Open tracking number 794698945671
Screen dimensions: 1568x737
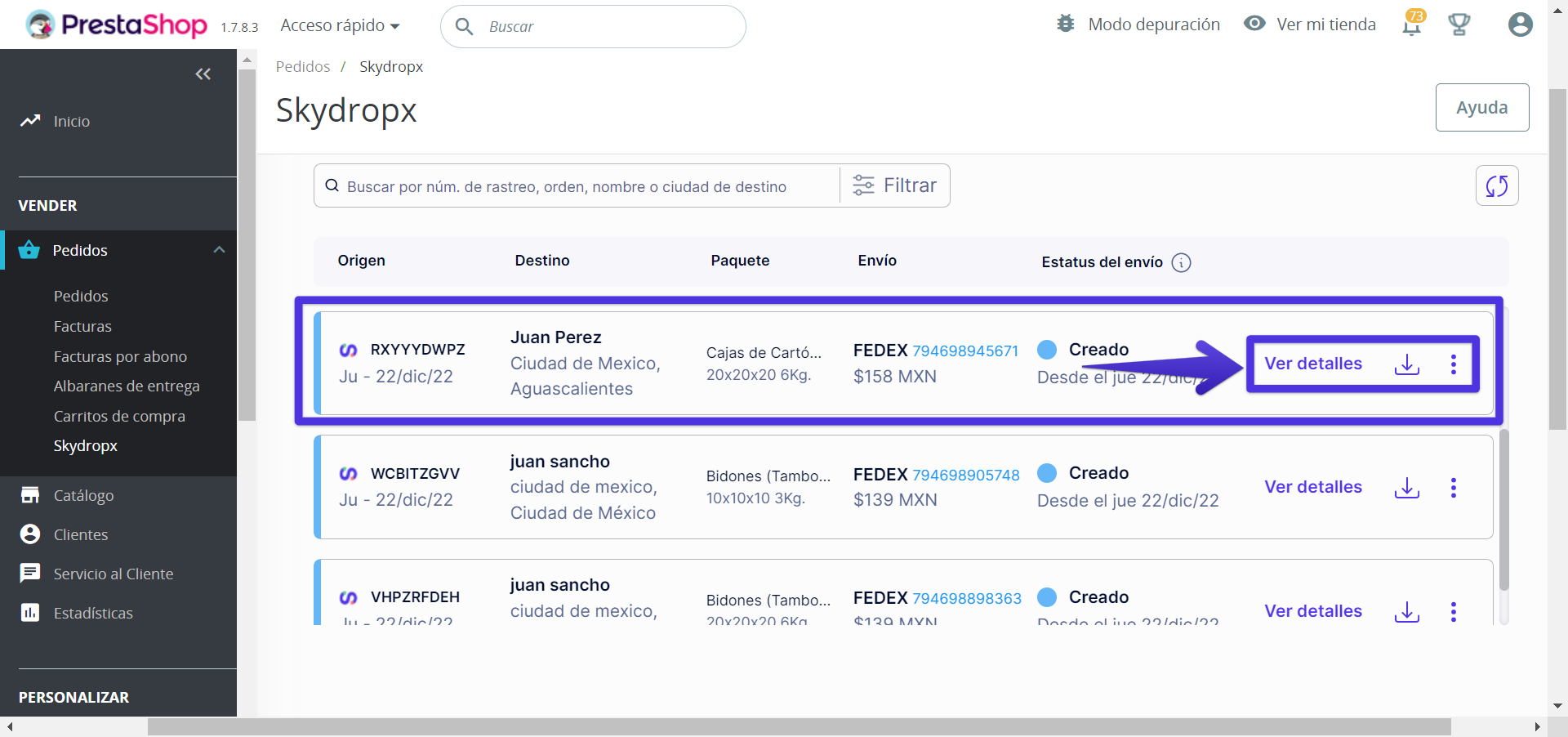tap(965, 351)
